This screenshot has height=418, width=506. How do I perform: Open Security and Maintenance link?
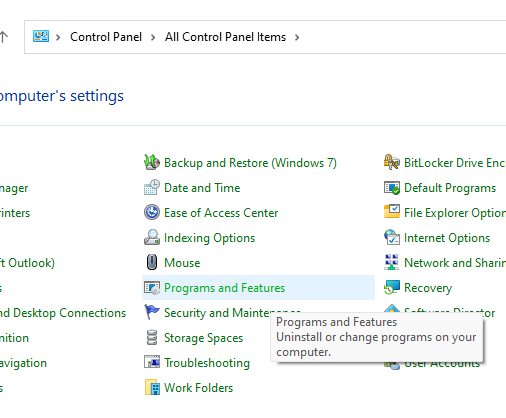(x=232, y=313)
